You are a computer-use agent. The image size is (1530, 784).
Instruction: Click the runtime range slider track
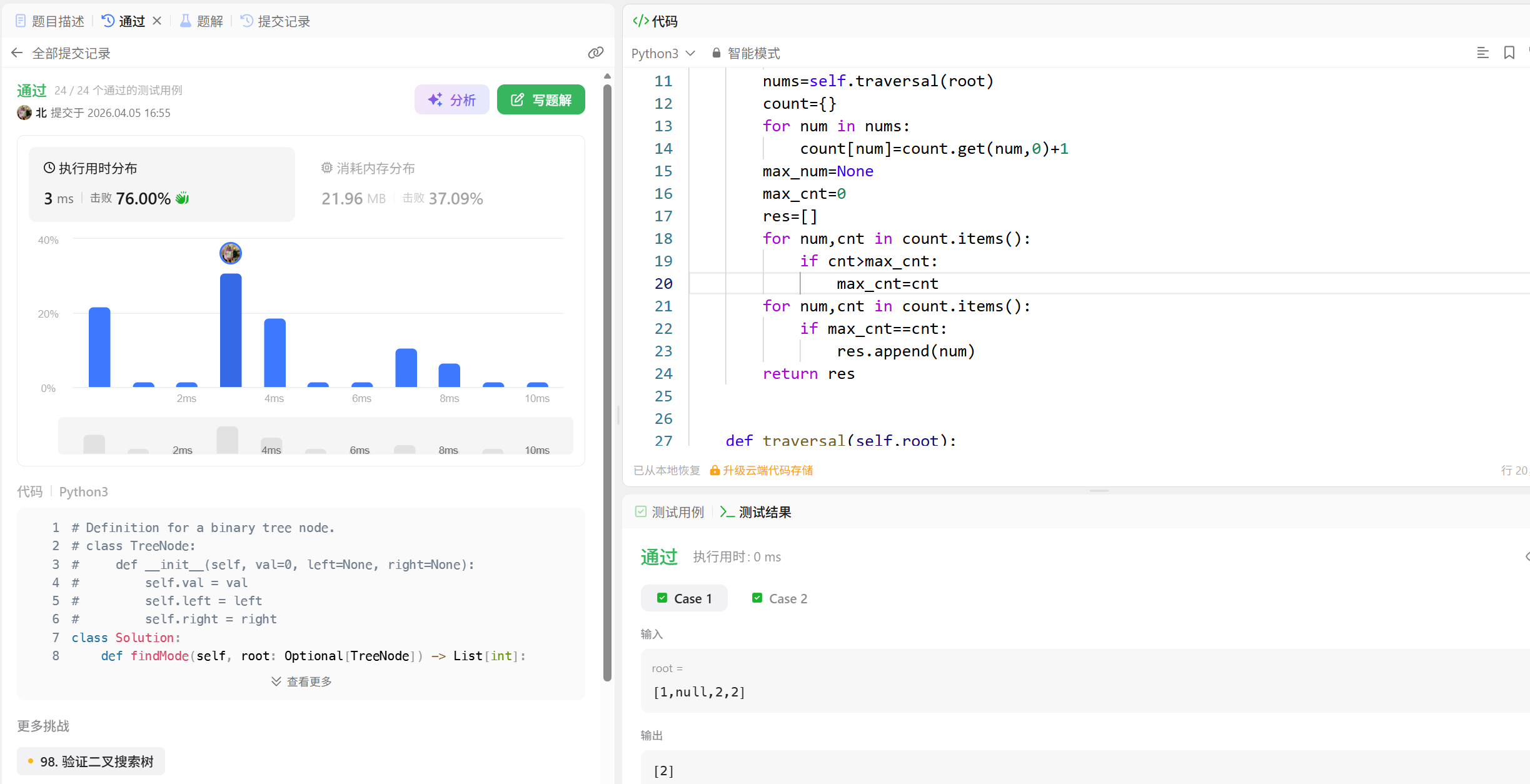pyautogui.click(x=315, y=436)
